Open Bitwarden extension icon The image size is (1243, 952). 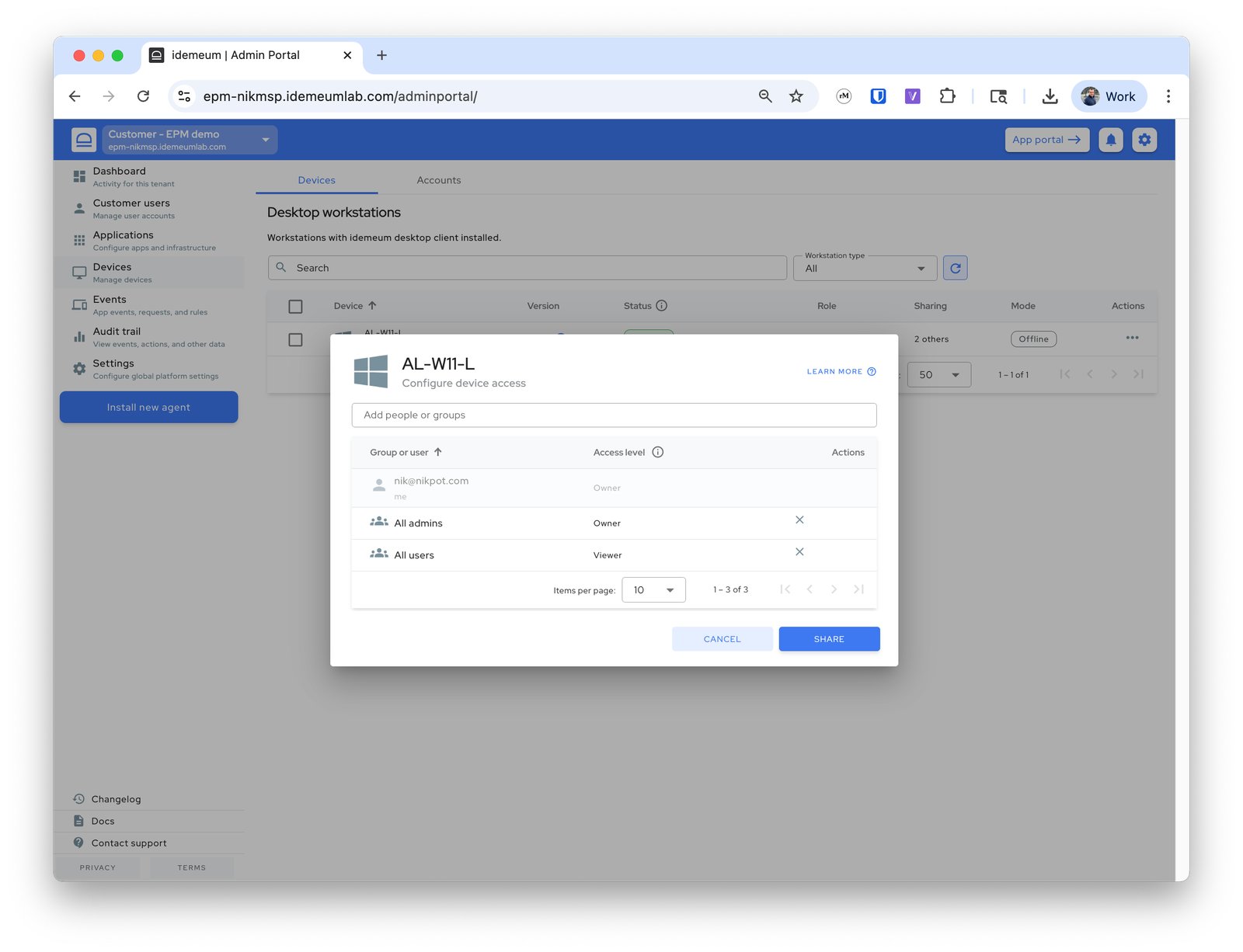pyautogui.click(x=878, y=96)
